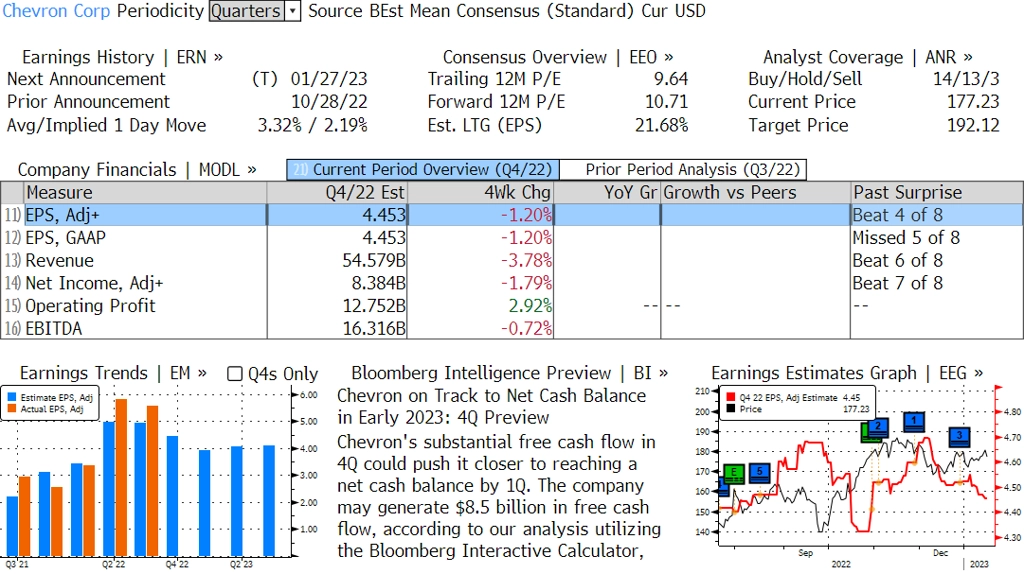Click the blue marker numbered 5
The height and width of the screenshot is (574, 1024).
pos(760,472)
